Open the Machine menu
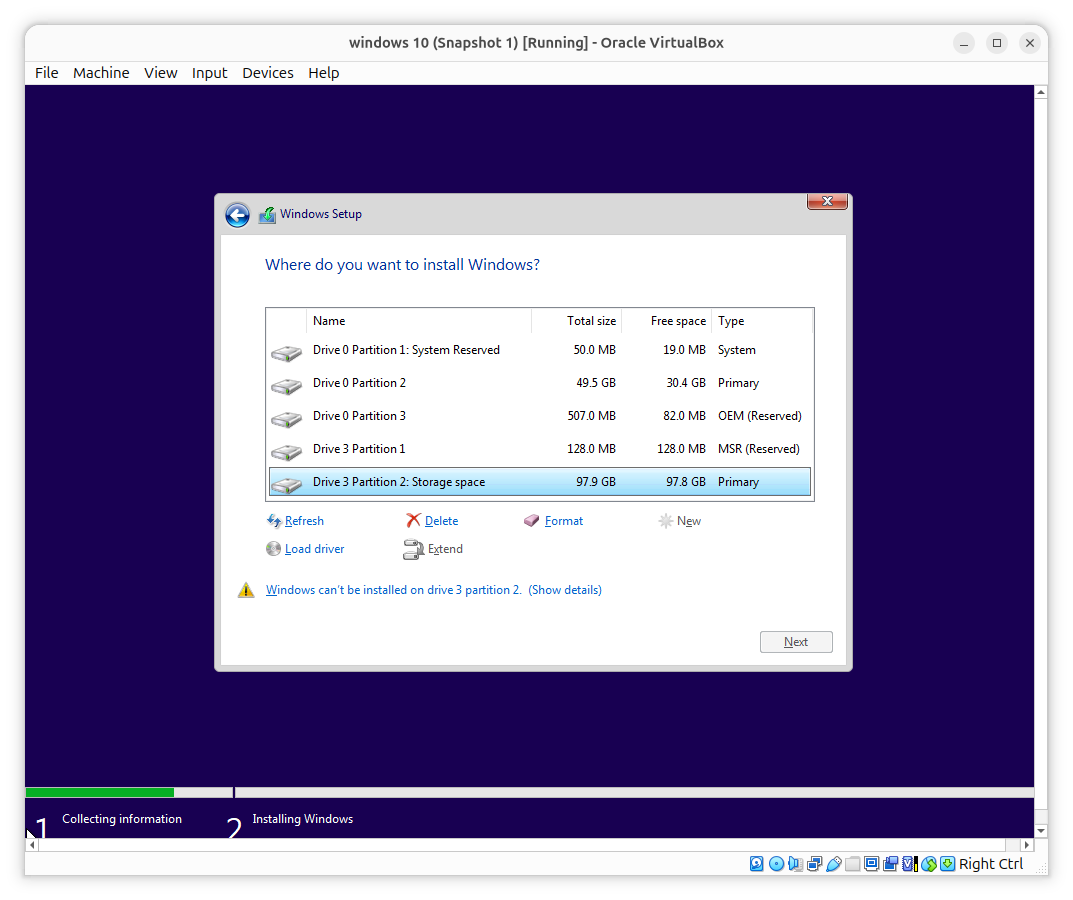The height and width of the screenshot is (900, 1073). tap(101, 73)
